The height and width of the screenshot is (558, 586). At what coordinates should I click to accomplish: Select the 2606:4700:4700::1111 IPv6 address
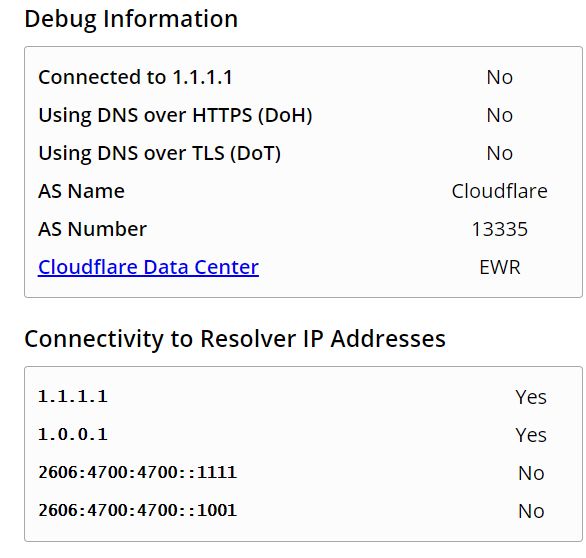(138, 472)
